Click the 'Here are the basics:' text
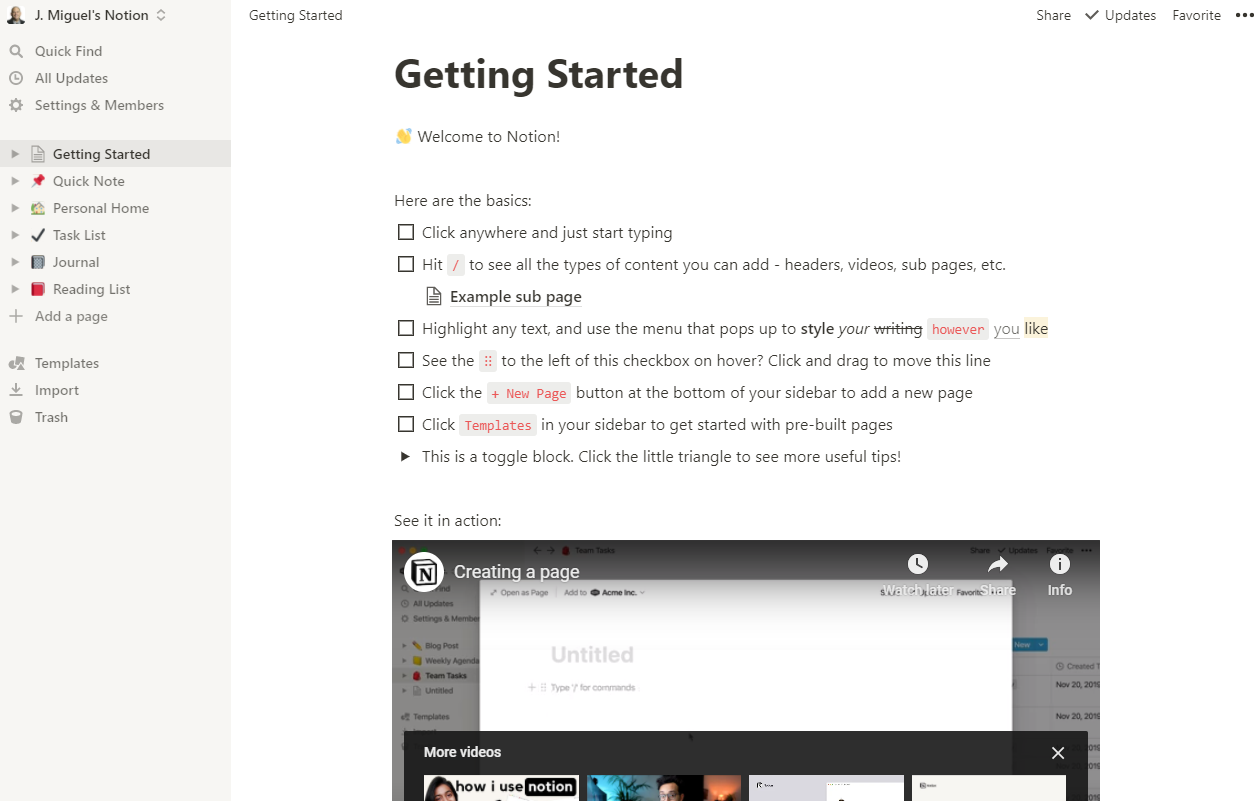1255x801 pixels. [463, 201]
